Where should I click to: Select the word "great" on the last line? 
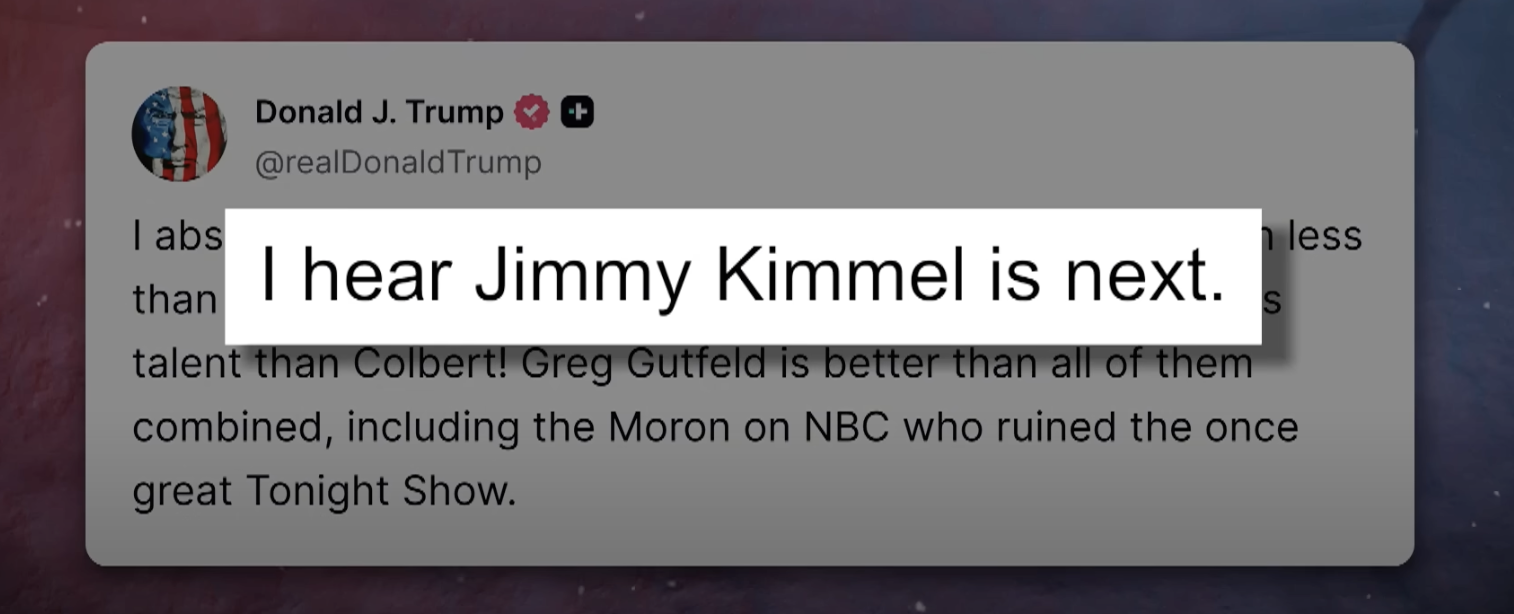[x=182, y=492]
